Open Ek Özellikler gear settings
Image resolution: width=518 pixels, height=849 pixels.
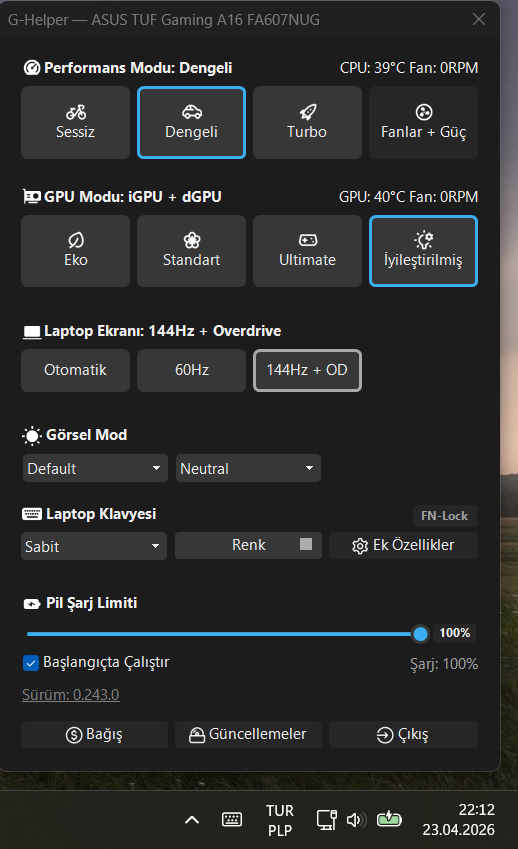point(403,545)
